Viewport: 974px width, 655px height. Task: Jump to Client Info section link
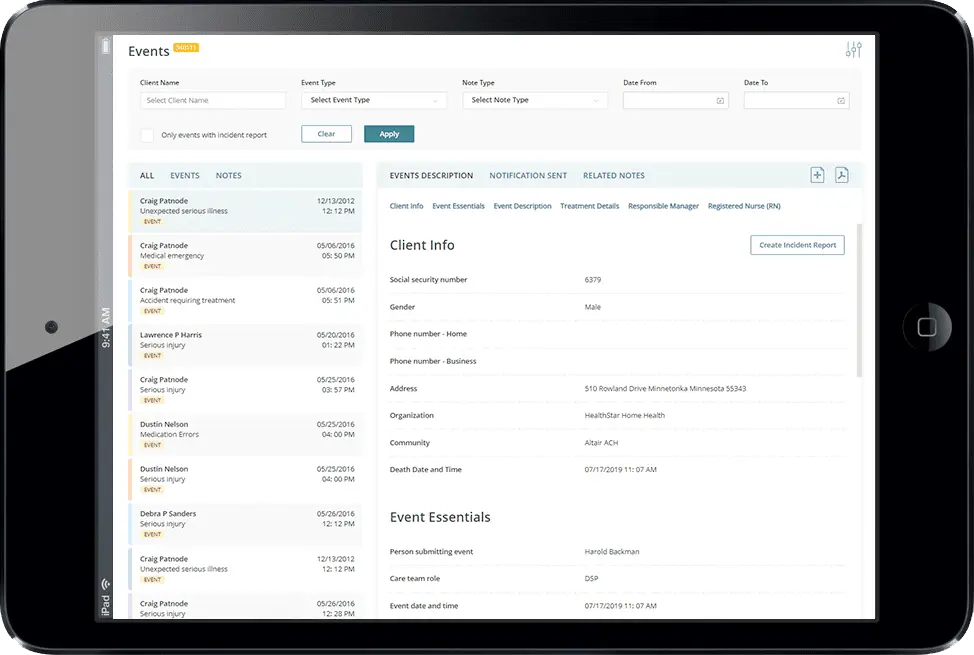[x=406, y=206]
